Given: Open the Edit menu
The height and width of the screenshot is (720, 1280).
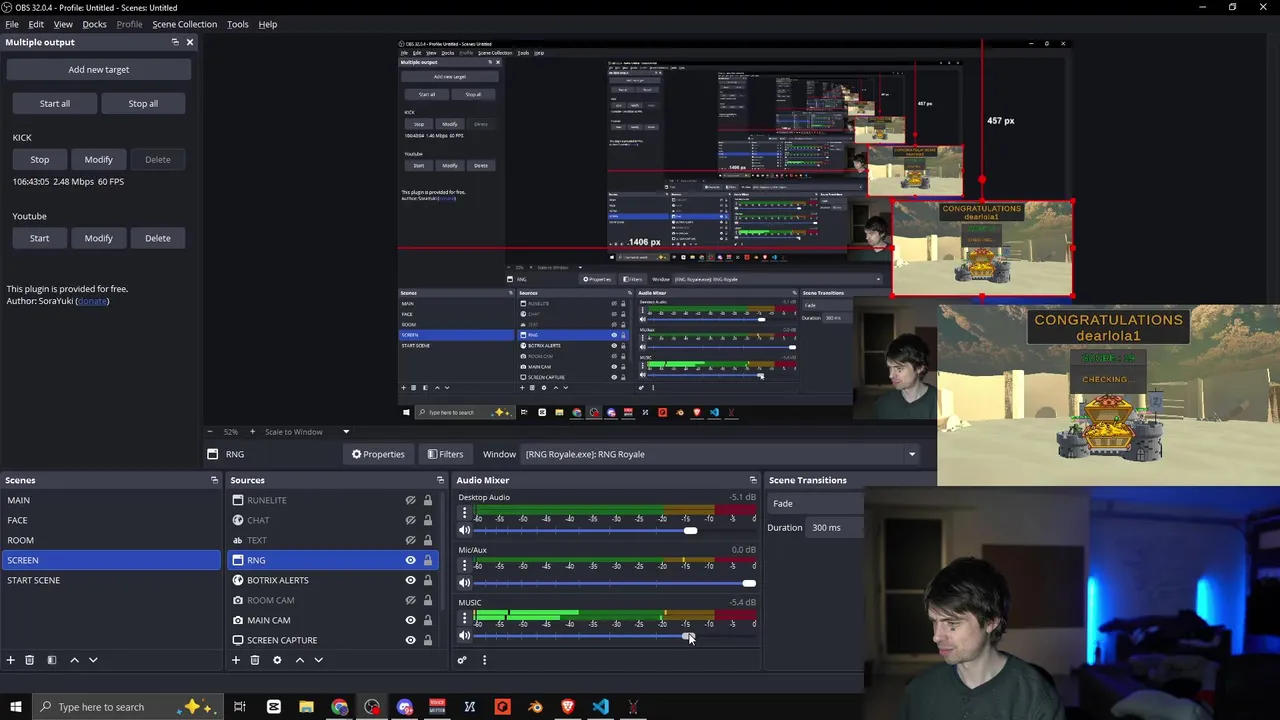Looking at the screenshot, I should [x=36, y=24].
